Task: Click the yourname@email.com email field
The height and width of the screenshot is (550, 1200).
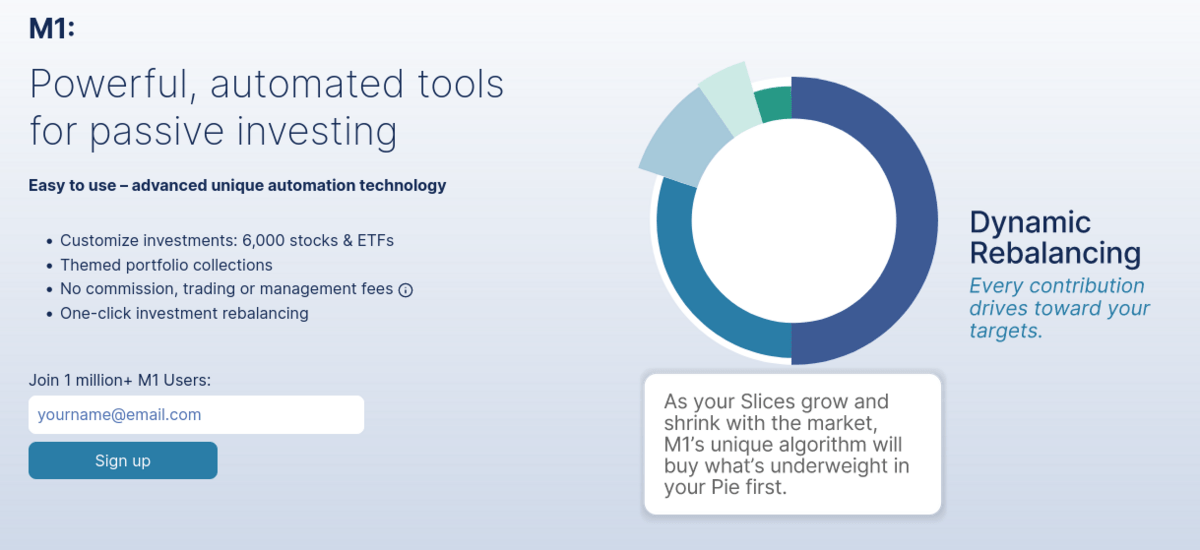Action: (x=196, y=415)
